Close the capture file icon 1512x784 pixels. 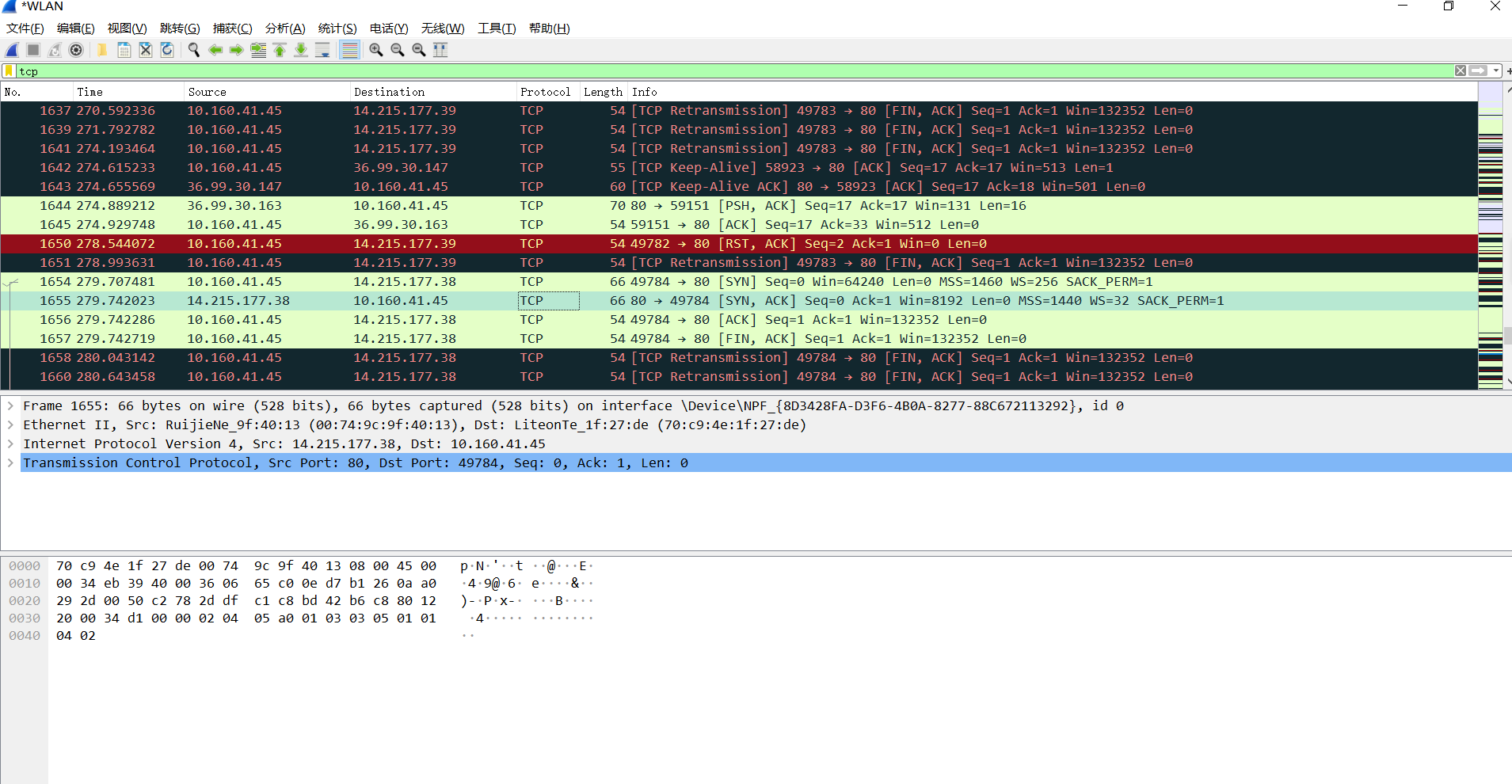[146, 50]
